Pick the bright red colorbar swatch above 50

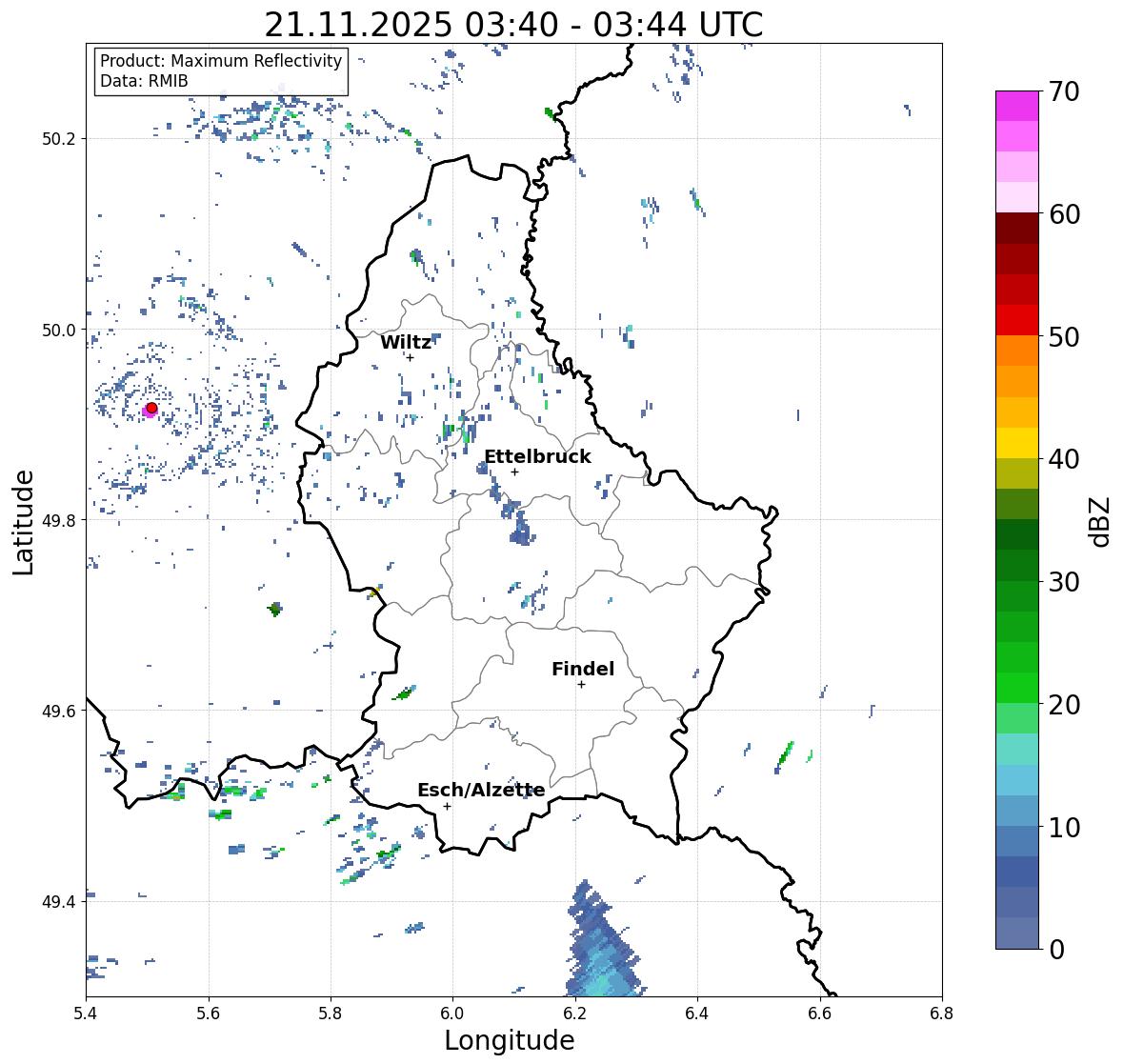pyautogui.click(x=1017, y=321)
